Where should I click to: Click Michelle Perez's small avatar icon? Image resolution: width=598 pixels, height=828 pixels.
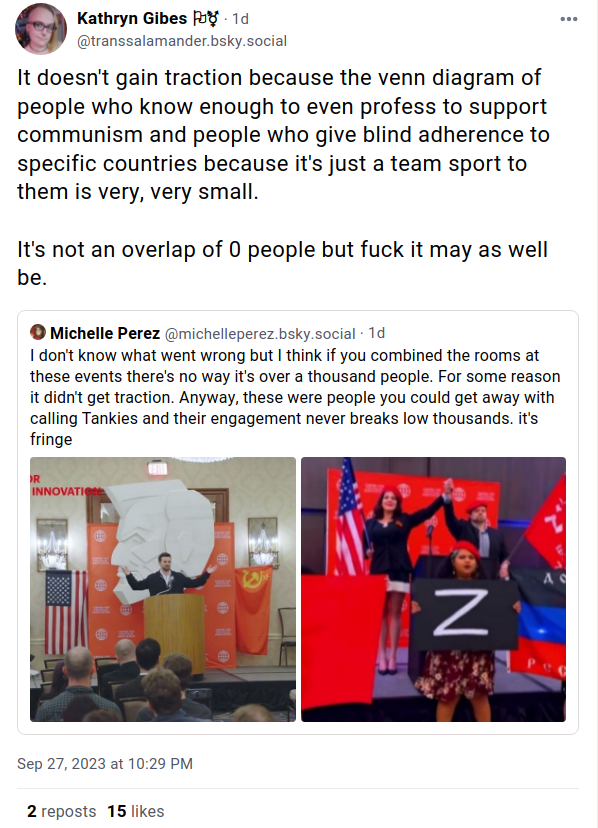coord(38,332)
